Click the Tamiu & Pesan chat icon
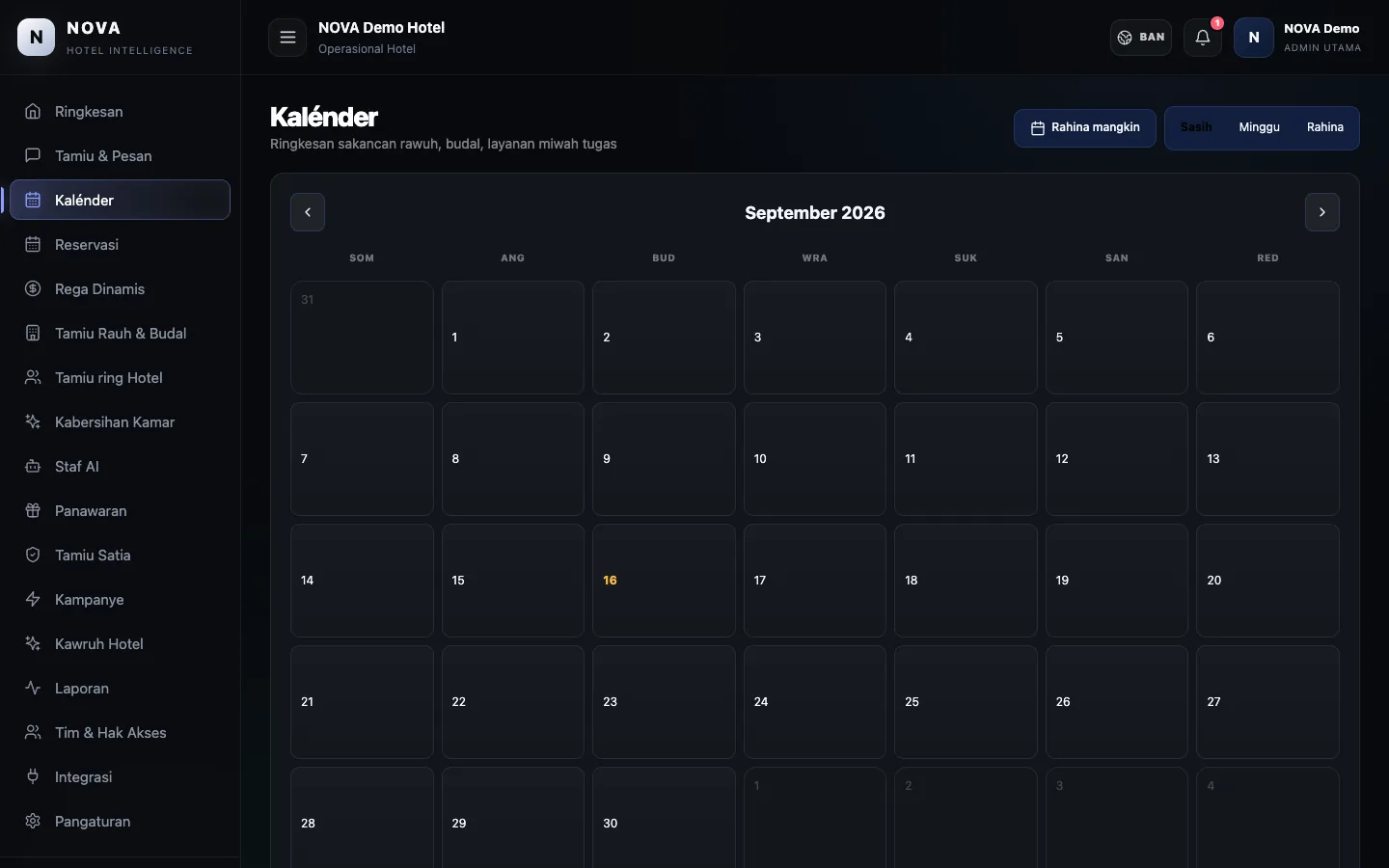Image resolution: width=1389 pixels, height=868 pixels. tap(33, 155)
